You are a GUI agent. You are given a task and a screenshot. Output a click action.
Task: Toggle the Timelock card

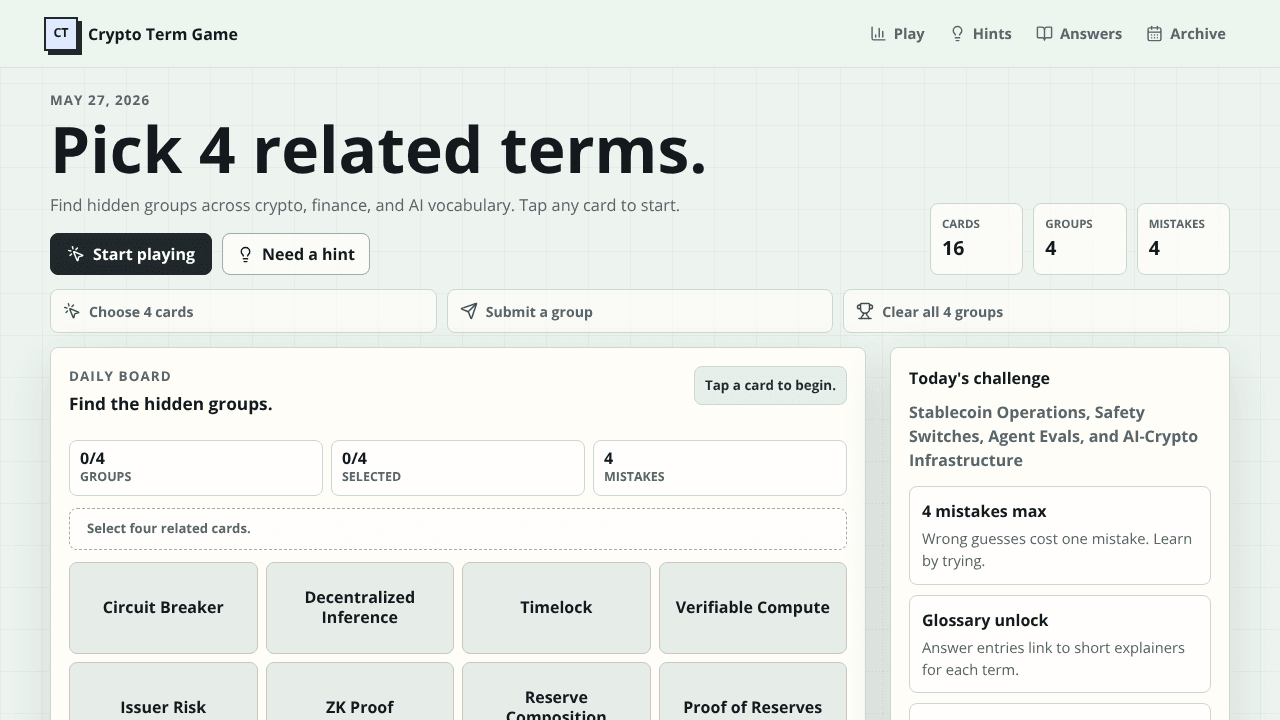coord(556,608)
